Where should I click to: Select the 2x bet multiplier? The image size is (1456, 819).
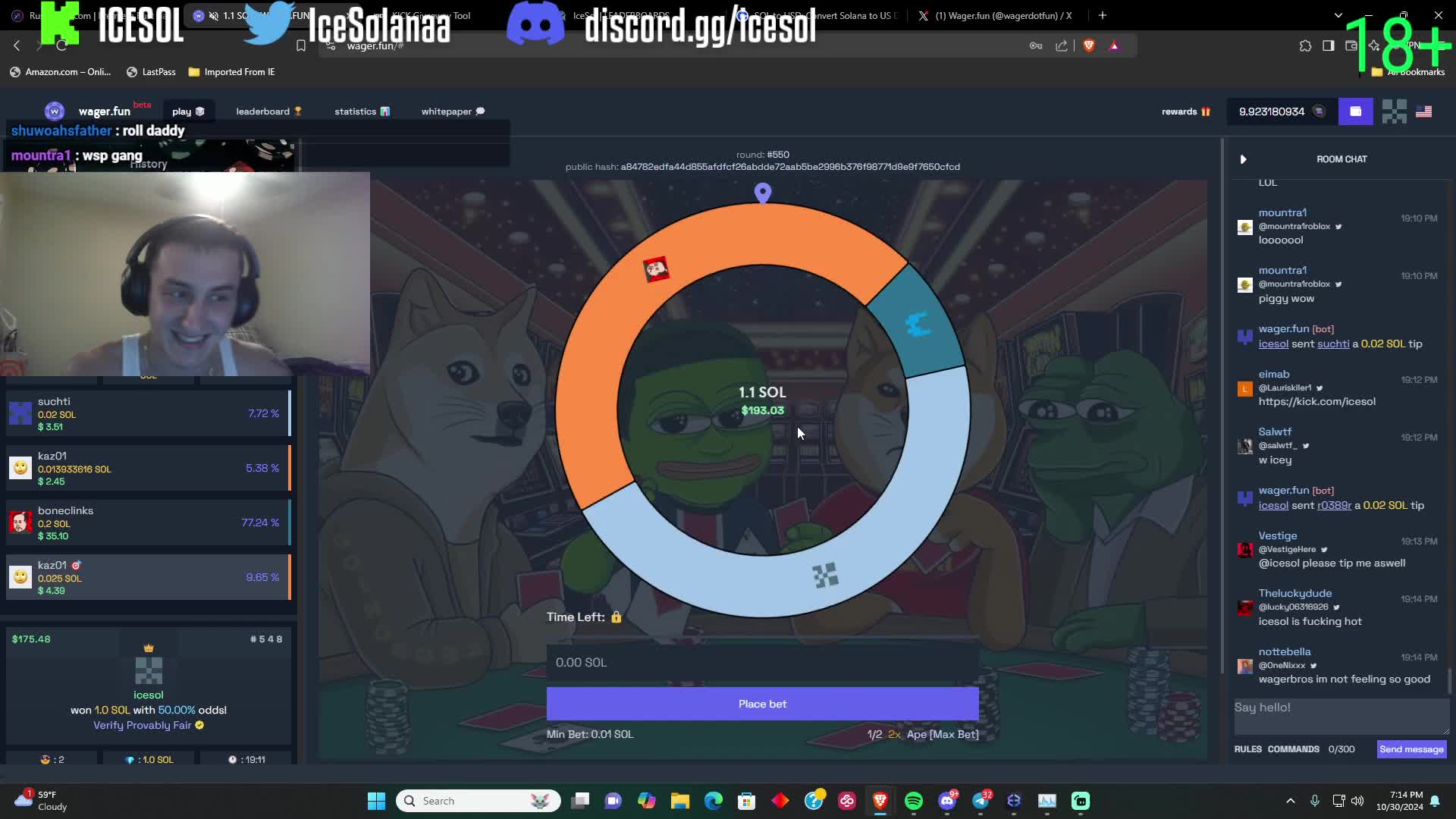(894, 734)
